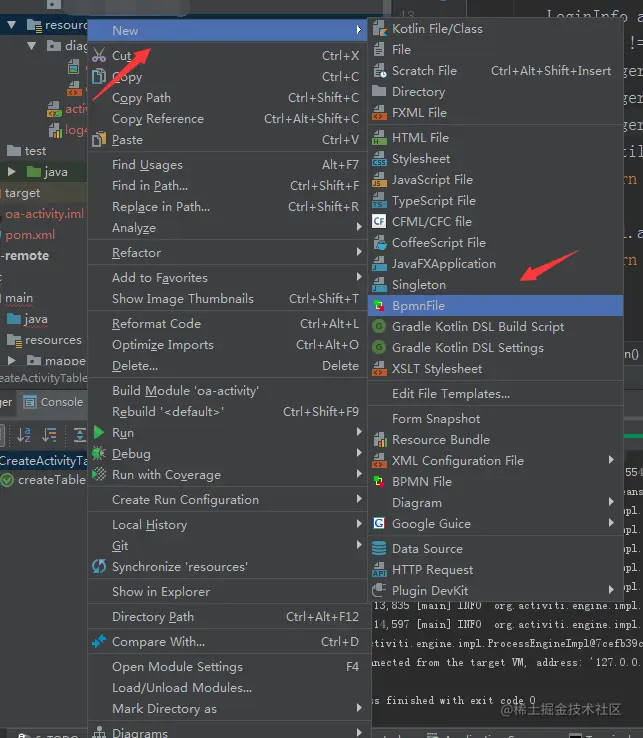Click the Gradle Kotlin DSL Build Script icon
This screenshot has width=643, height=738.
(379, 326)
